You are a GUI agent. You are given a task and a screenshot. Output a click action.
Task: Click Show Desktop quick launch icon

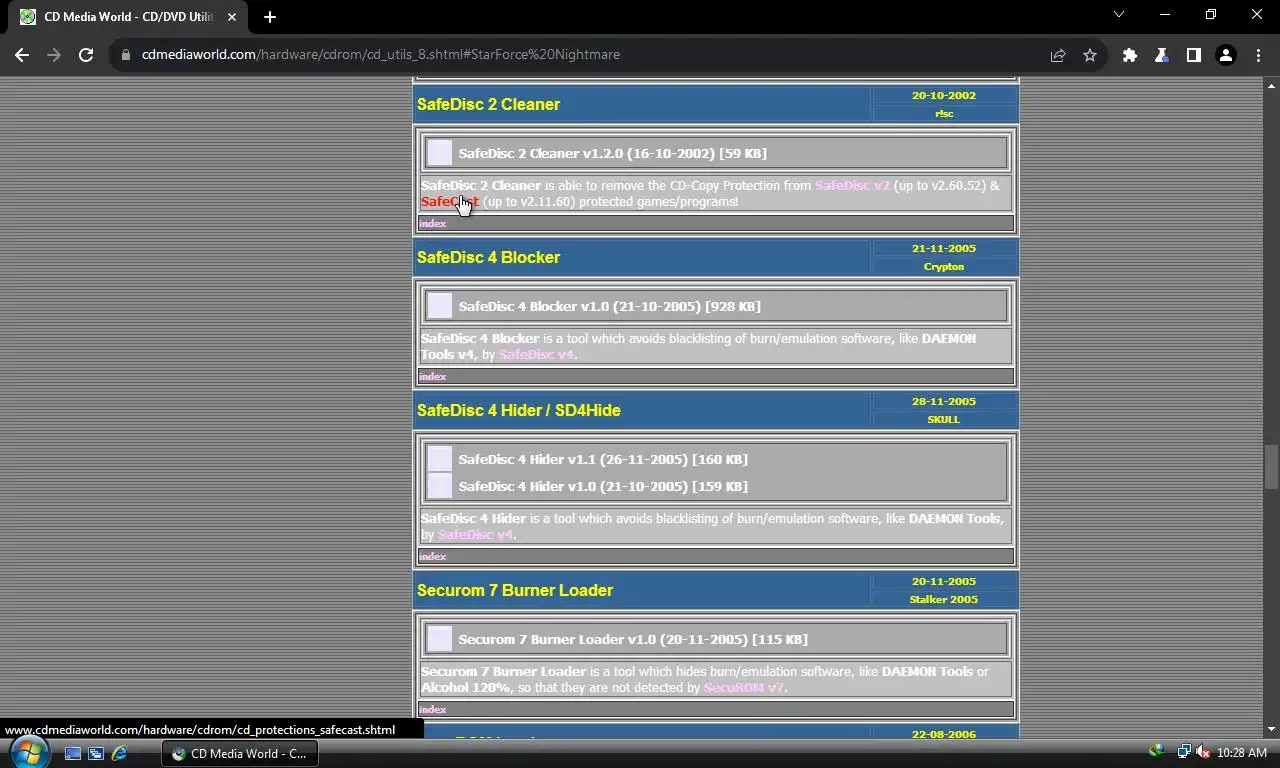point(73,753)
